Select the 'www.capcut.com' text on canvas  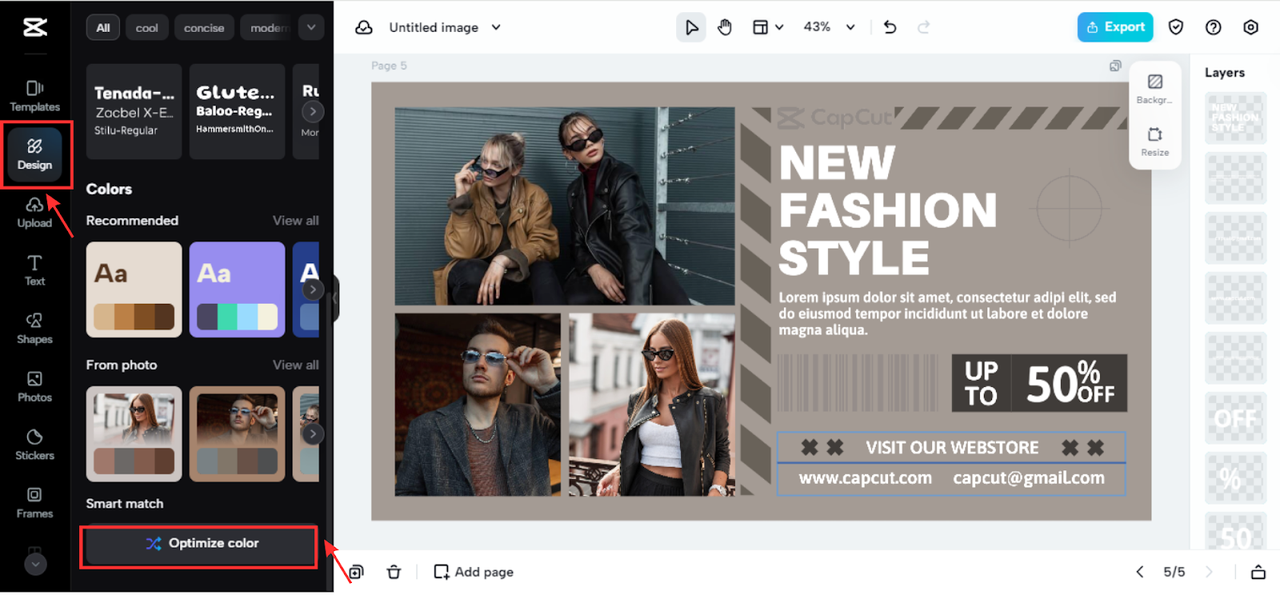[865, 478]
